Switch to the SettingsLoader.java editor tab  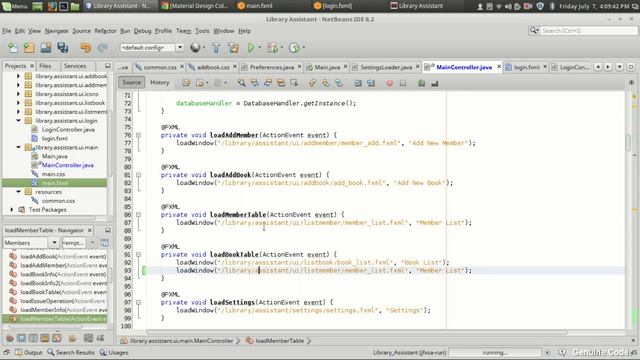click(x=386, y=67)
